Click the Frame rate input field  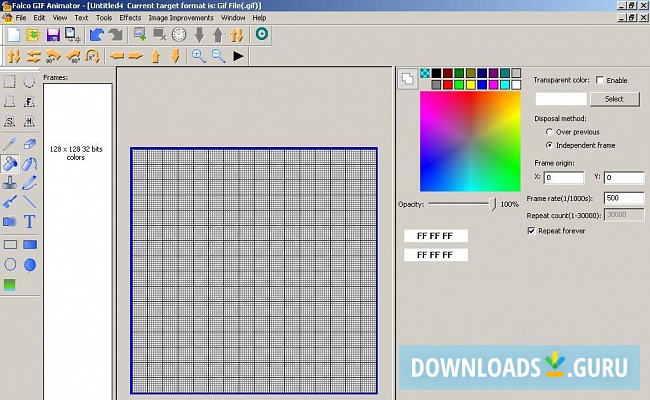624,198
